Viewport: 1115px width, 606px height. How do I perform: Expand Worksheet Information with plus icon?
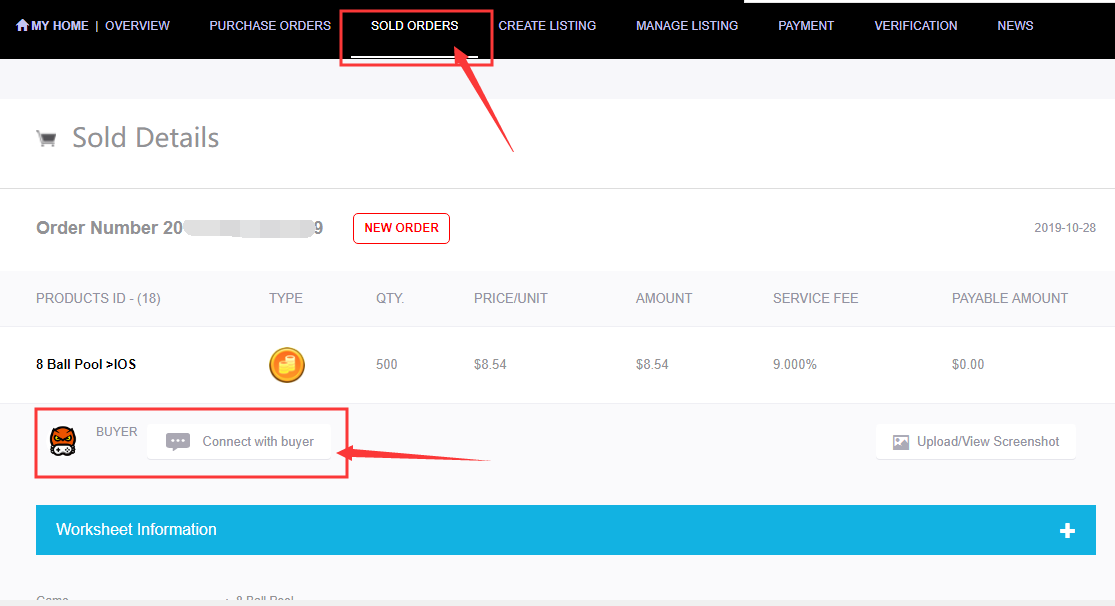pos(1067,530)
